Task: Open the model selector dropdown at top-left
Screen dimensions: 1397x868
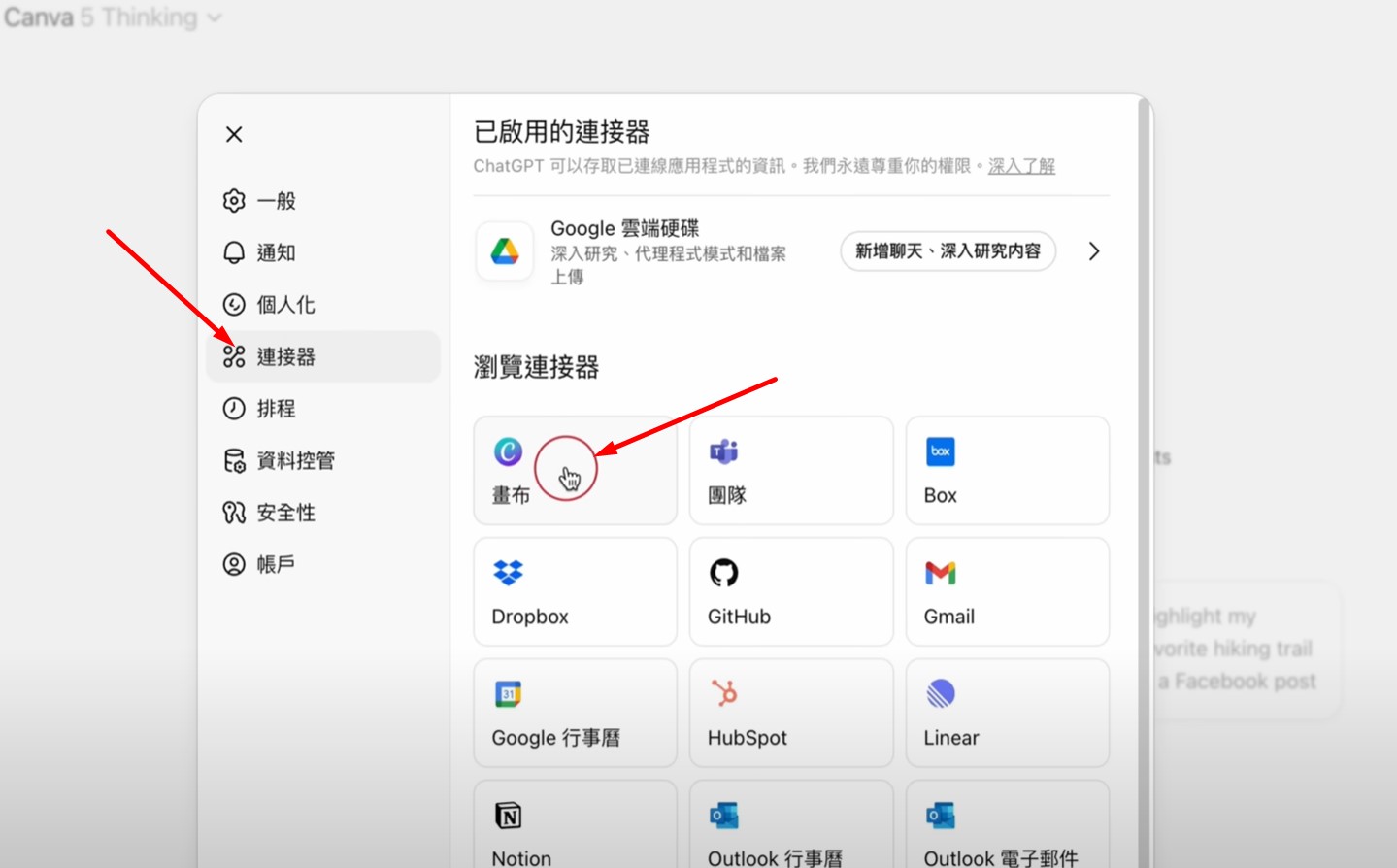Action: (x=114, y=17)
